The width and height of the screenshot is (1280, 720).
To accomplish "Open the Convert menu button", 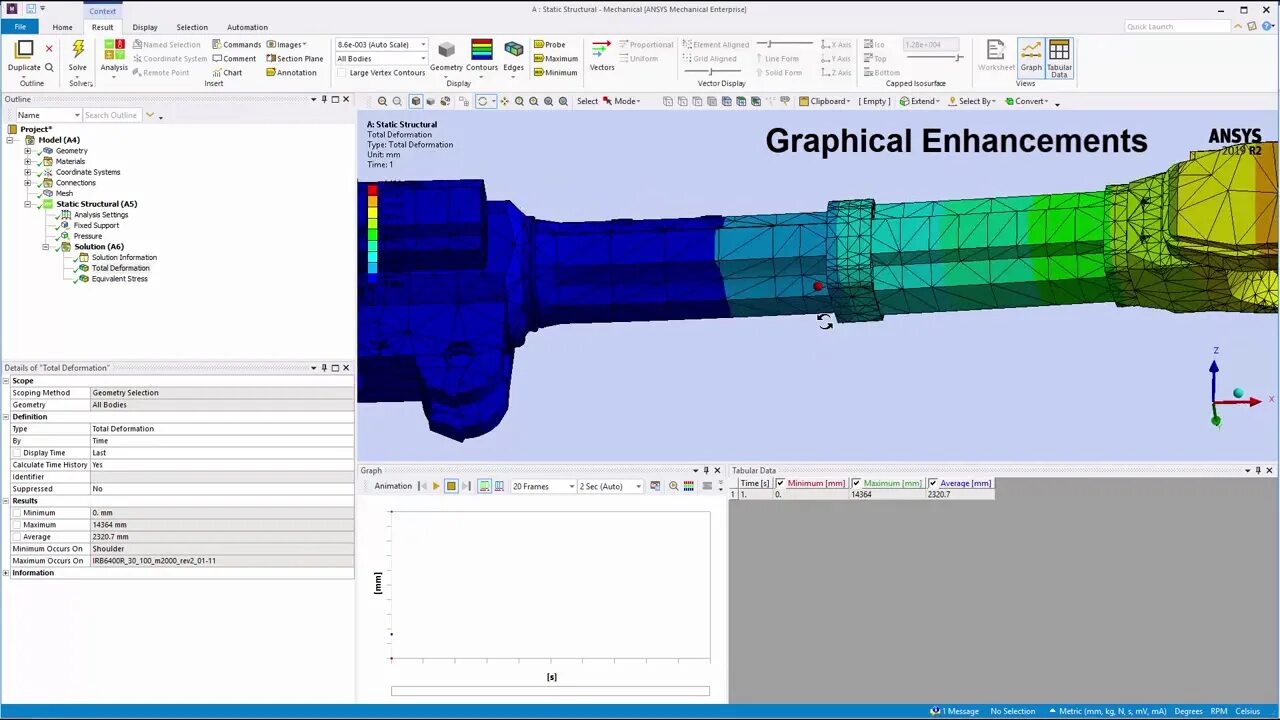I will point(1026,101).
